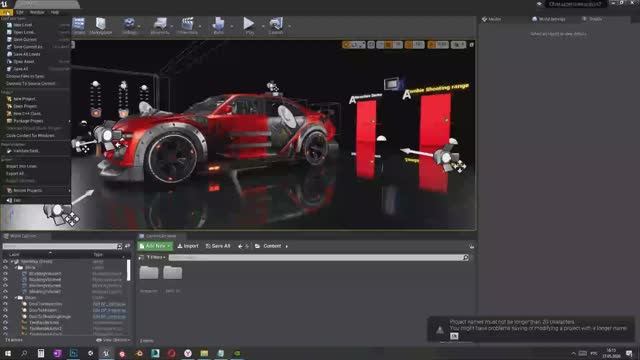
Task: Open the Launch options dropdown arrow
Action: (x=289, y=27)
